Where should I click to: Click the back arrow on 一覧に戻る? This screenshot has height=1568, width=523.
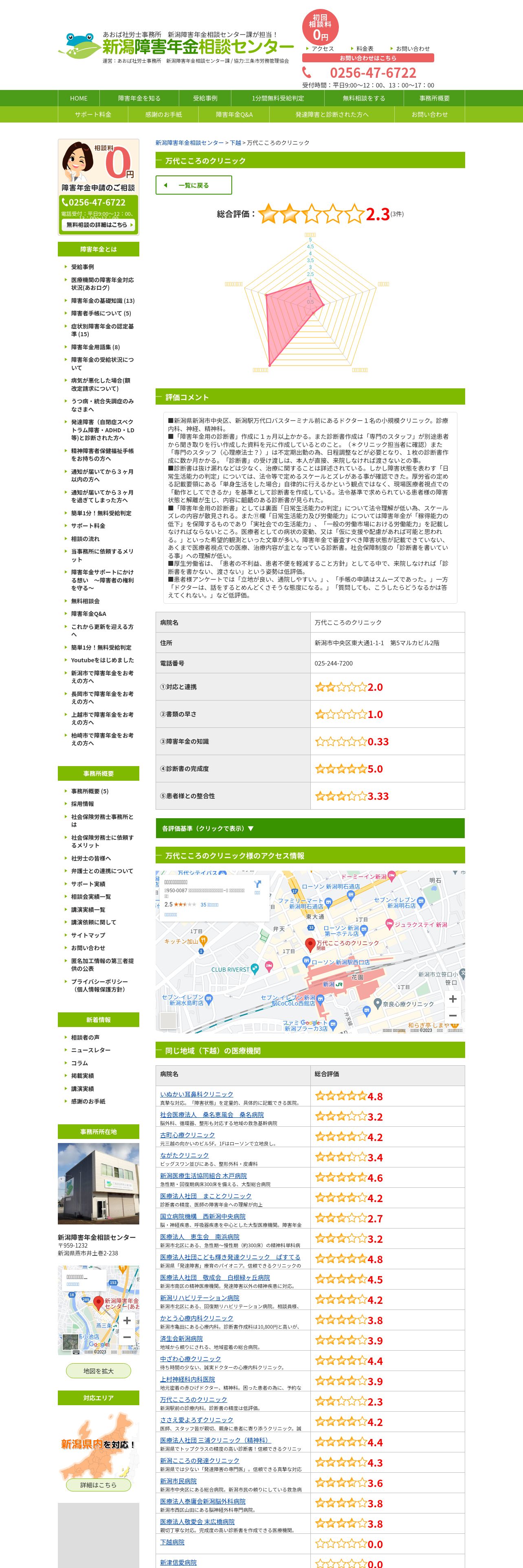point(166,185)
